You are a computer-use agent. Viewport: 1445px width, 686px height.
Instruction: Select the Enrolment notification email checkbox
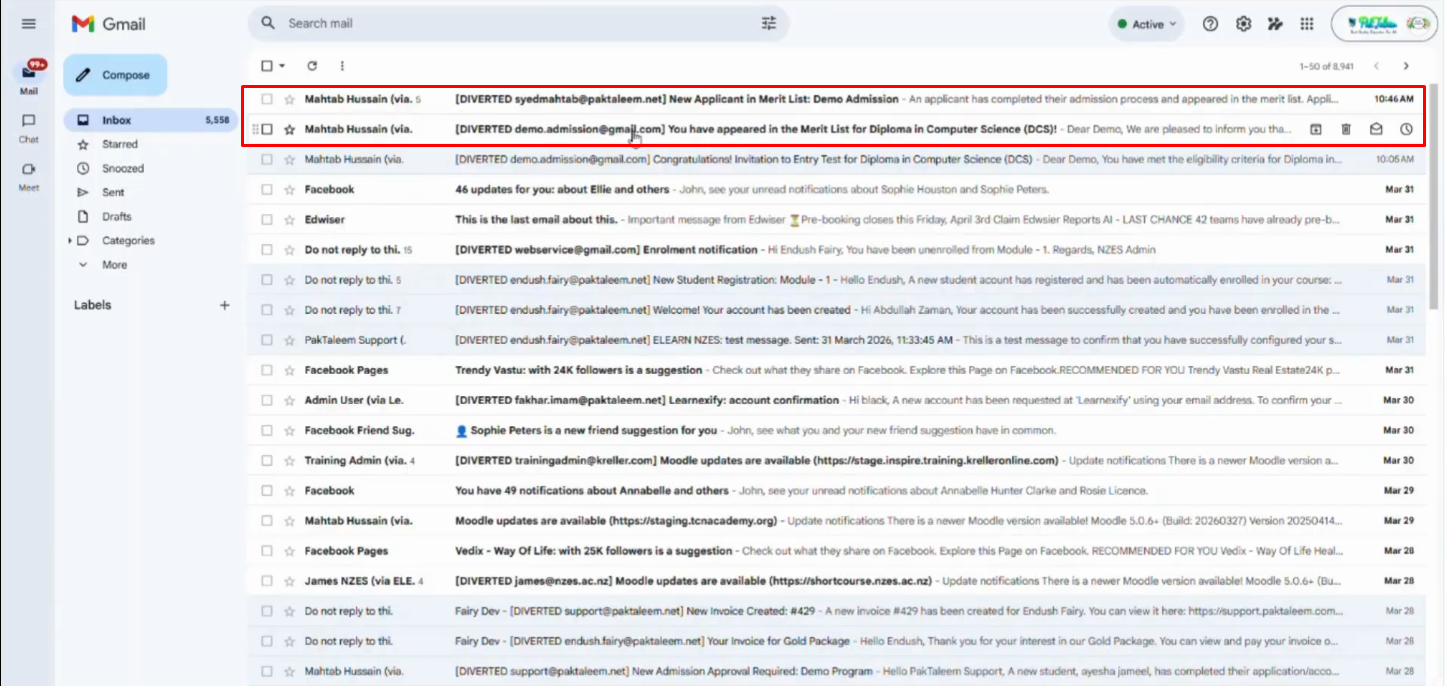267,249
